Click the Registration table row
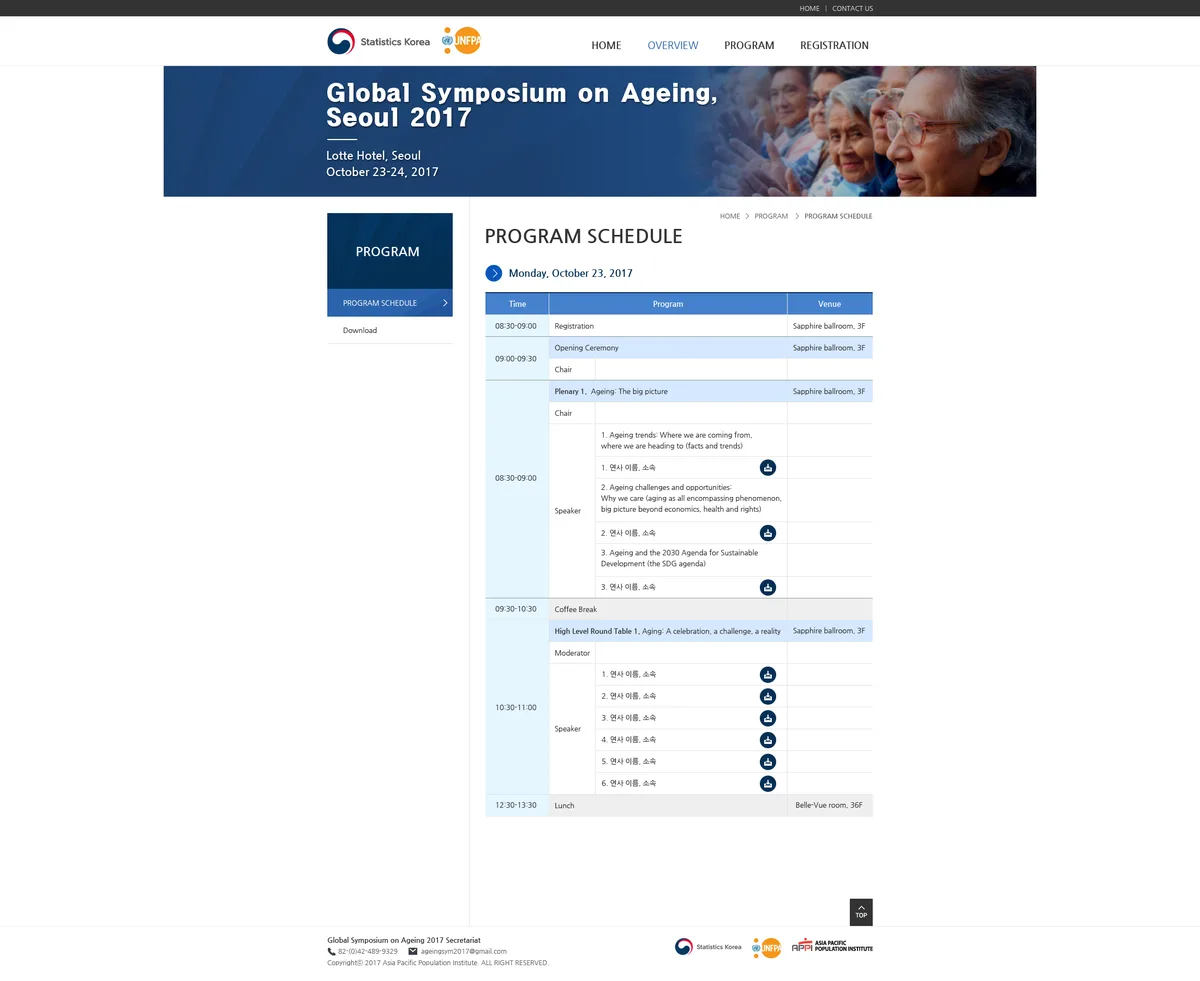 coord(679,326)
